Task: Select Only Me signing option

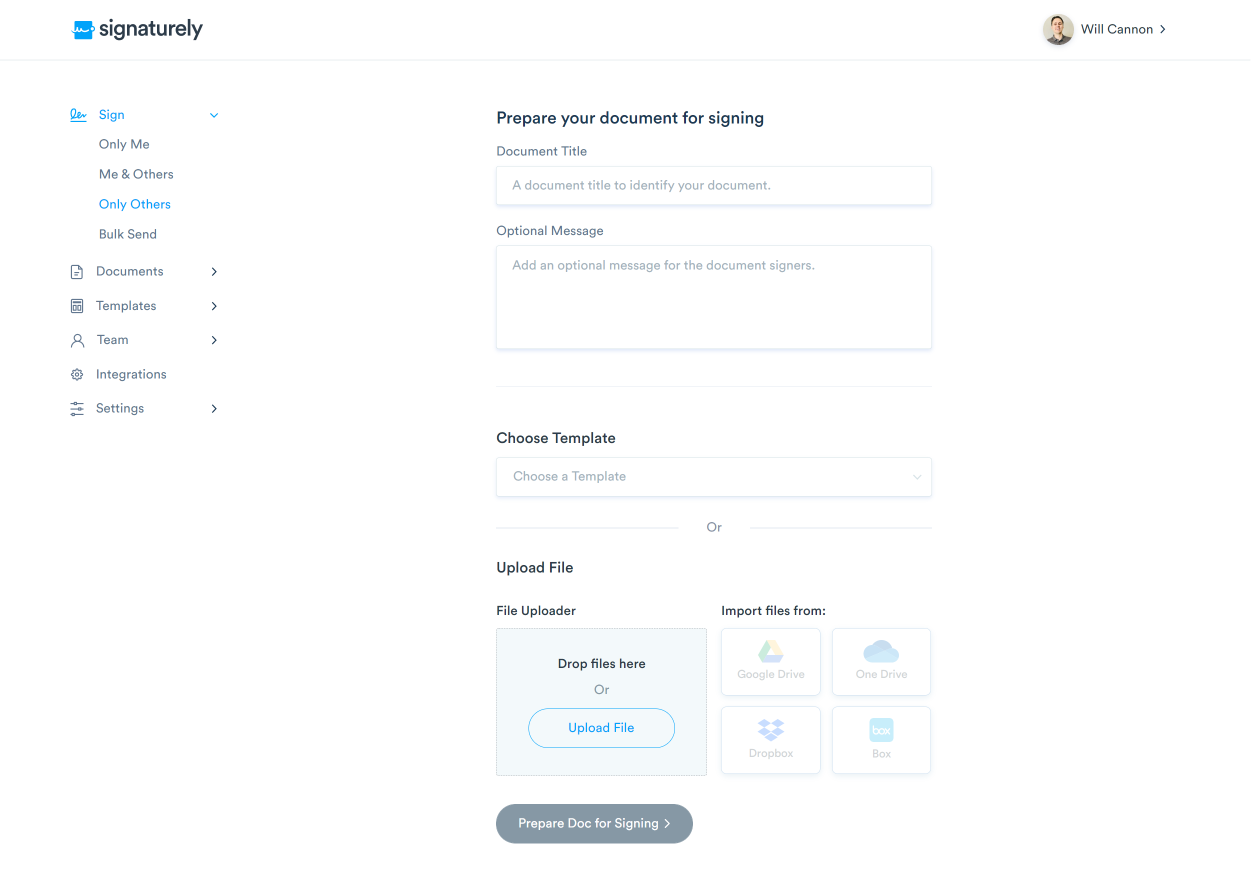Action: [x=124, y=144]
